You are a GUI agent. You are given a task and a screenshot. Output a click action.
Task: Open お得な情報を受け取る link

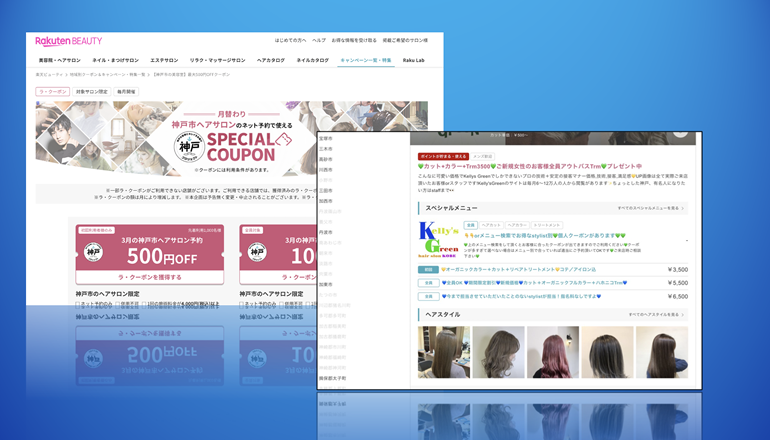[354, 40]
